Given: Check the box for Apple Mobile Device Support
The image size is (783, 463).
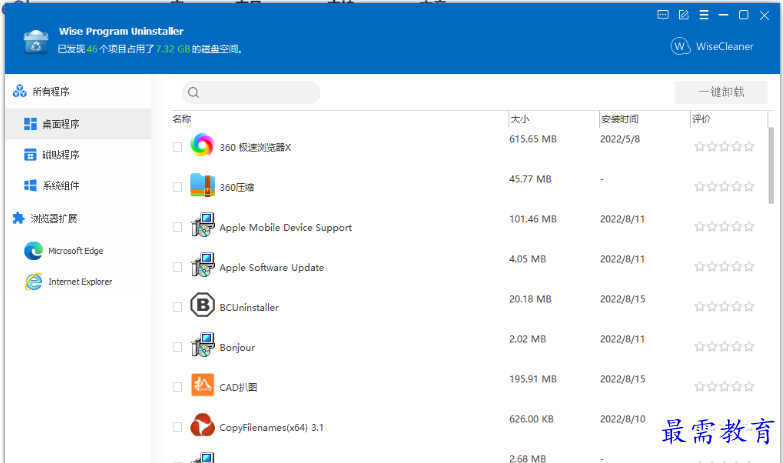Looking at the screenshot, I should point(177,227).
